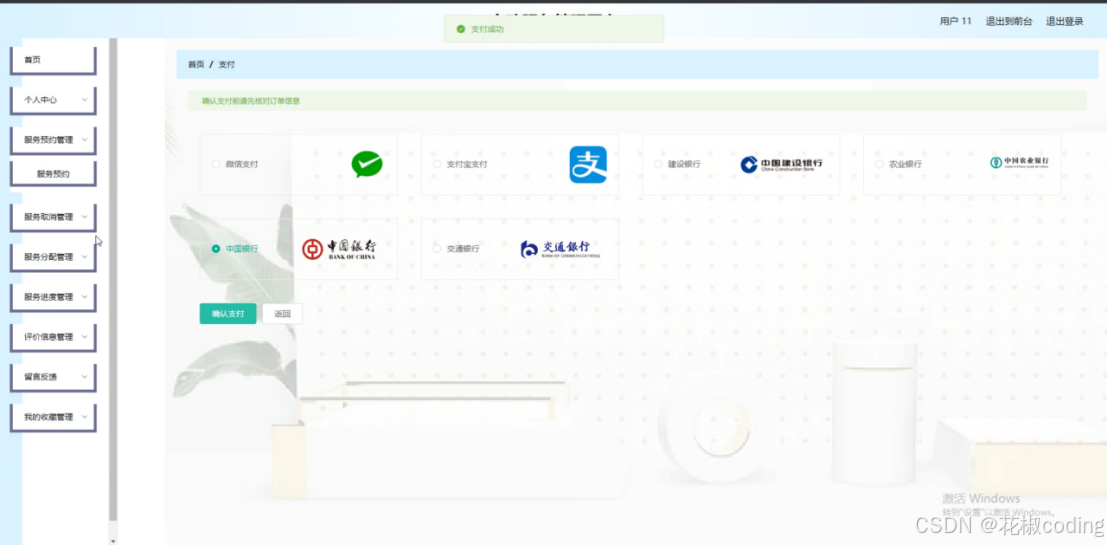This screenshot has height=545, width=1108.
Task: Expand the 服务分配管理 menu chevron
Action: 84,257
